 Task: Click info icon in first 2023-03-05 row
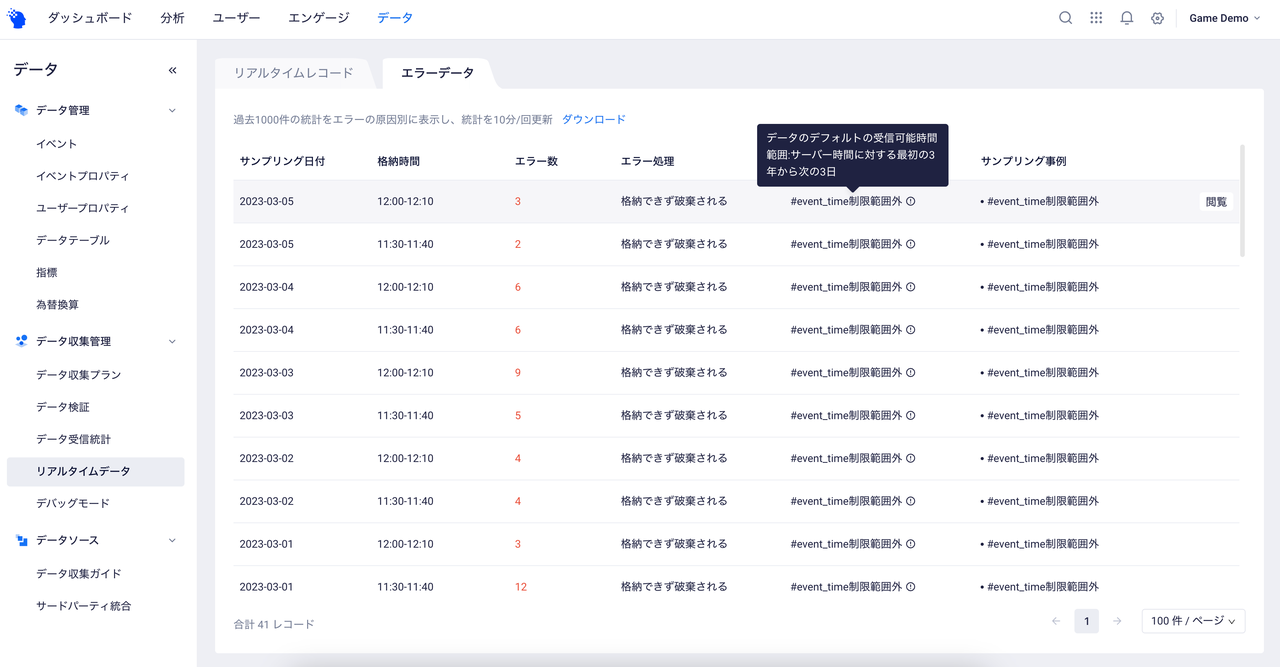911,201
